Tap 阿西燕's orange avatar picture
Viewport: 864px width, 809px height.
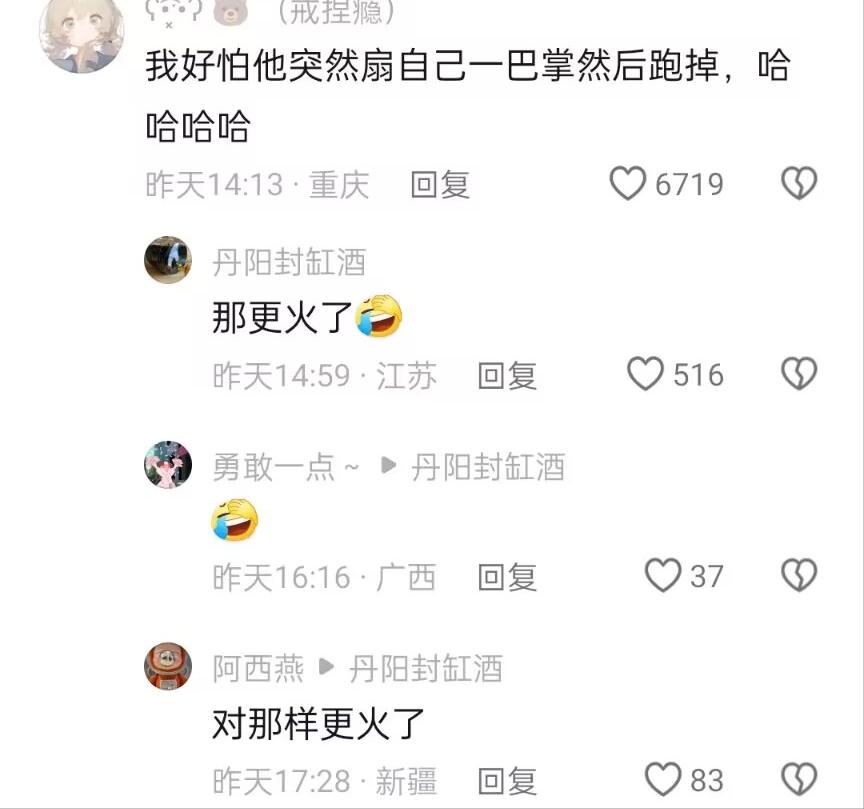(168, 666)
